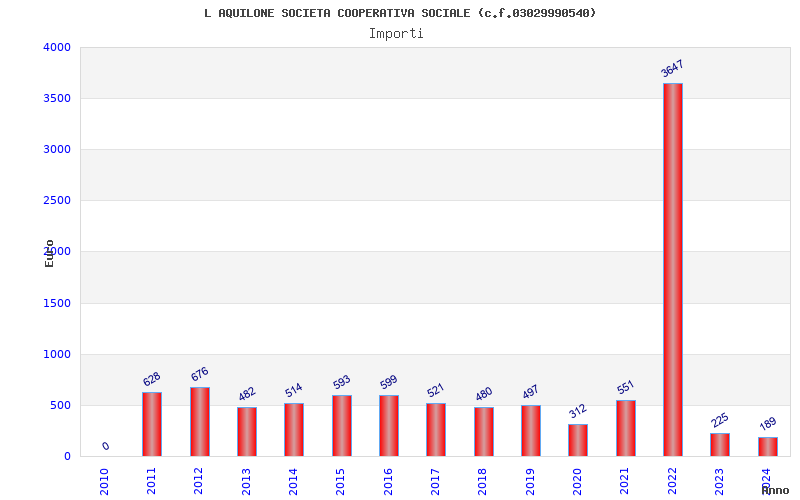800x500 pixels.
Task: Click the x-axis year label 2013
Action: (x=246, y=481)
